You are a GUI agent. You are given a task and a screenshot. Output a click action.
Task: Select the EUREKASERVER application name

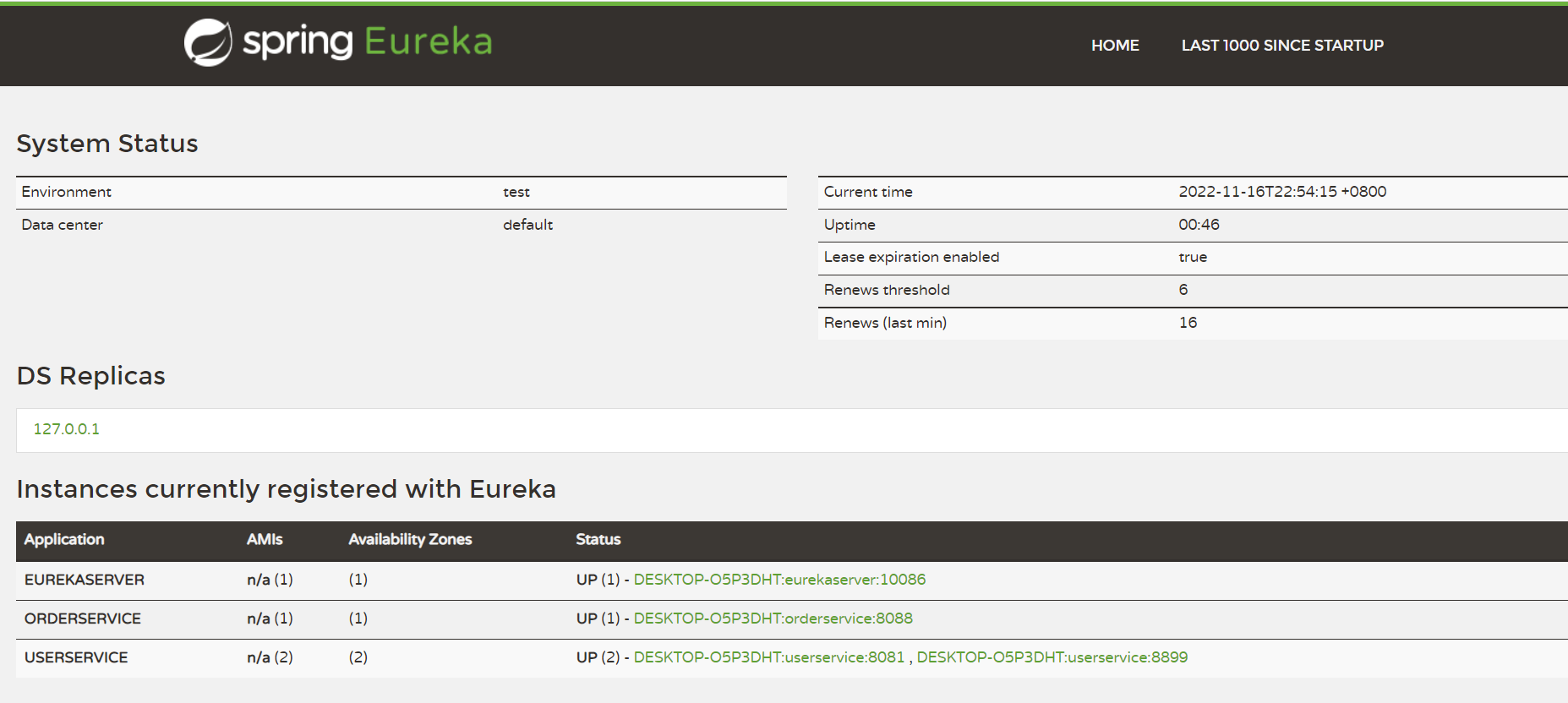tap(85, 580)
